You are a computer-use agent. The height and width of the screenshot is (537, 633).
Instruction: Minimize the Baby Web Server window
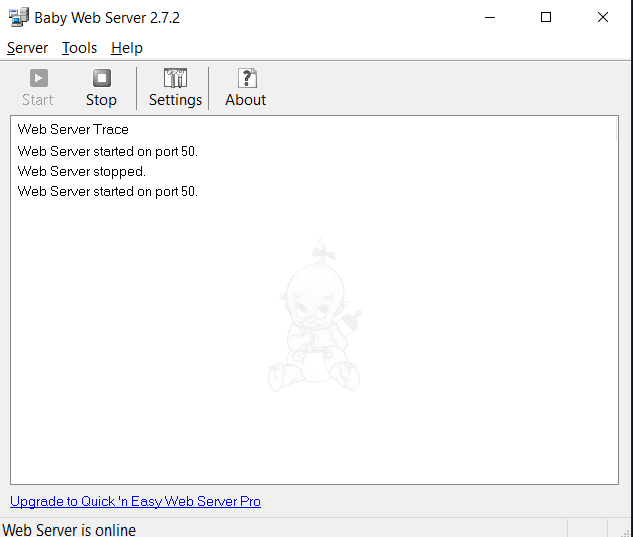click(x=490, y=17)
